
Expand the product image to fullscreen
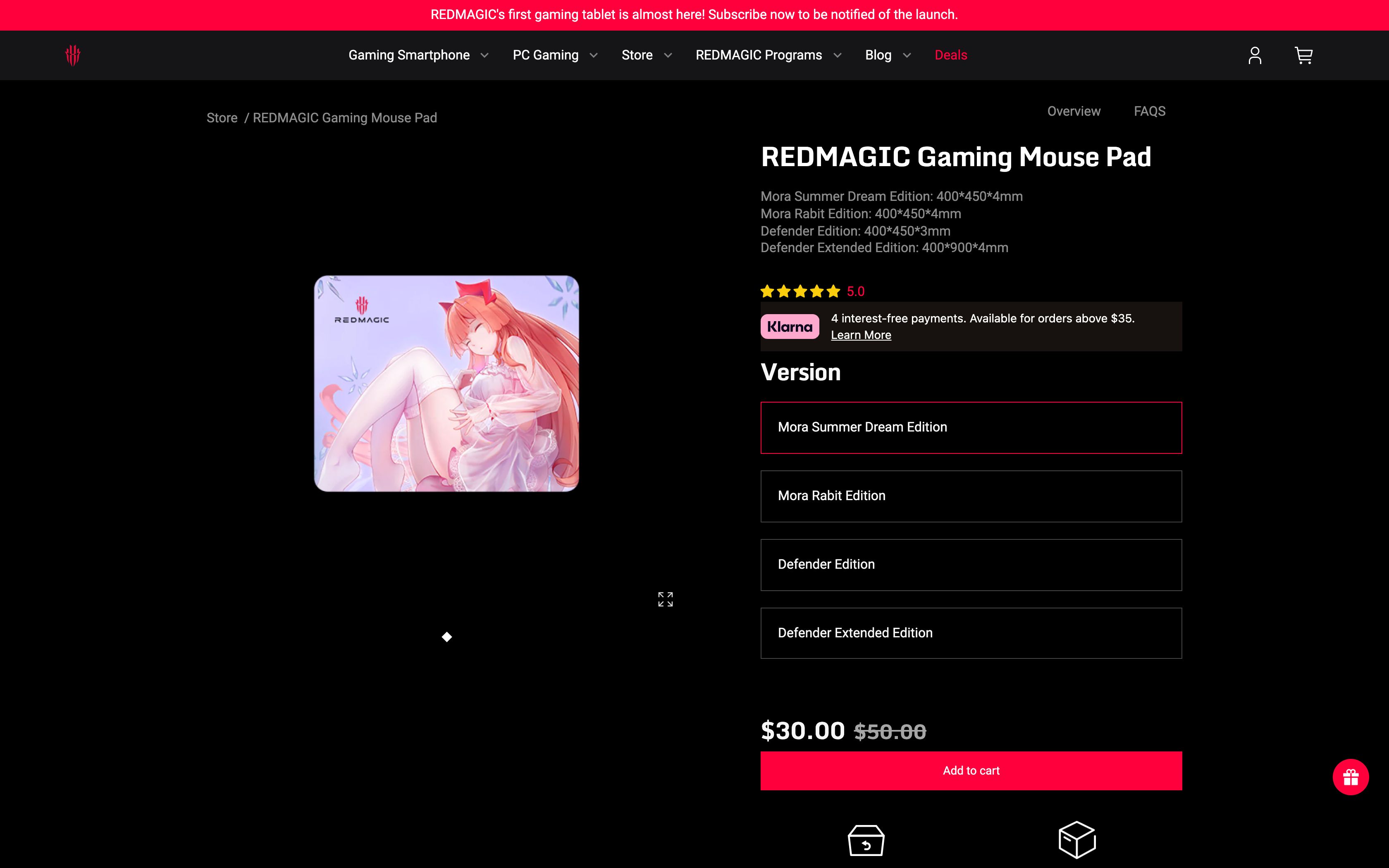[665, 599]
